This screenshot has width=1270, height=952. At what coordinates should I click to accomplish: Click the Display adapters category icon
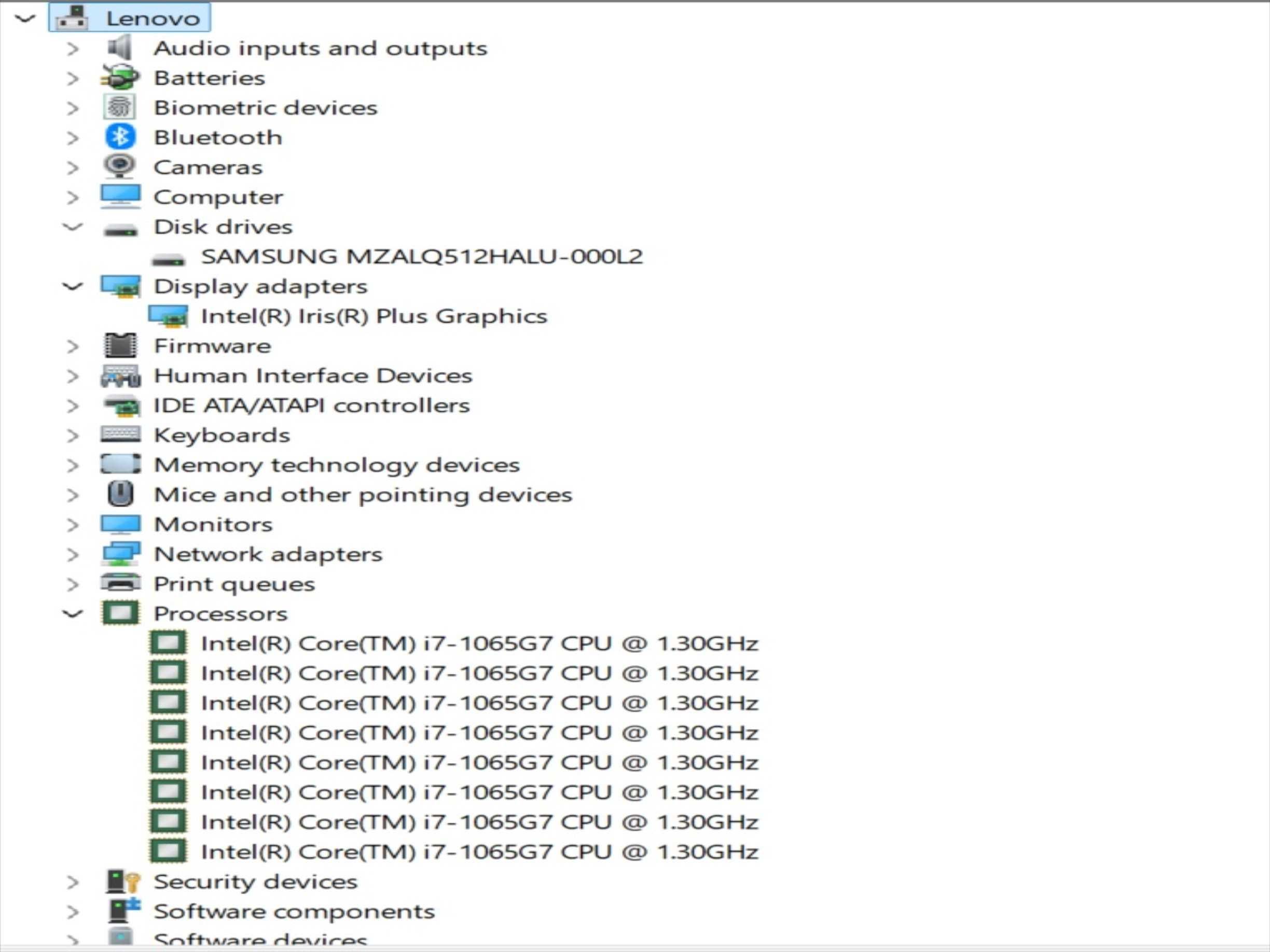click(120, 286)
